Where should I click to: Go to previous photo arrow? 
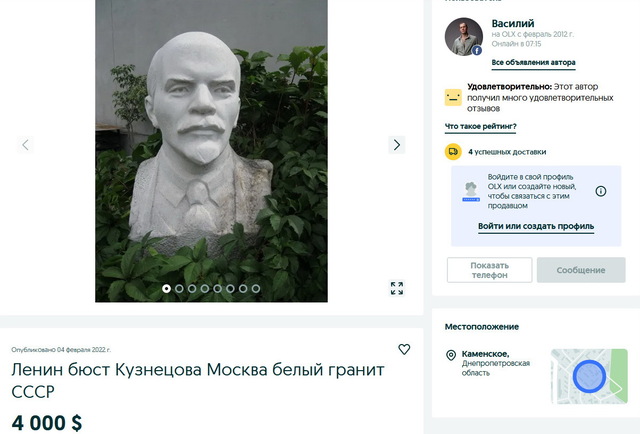[25, 145]
